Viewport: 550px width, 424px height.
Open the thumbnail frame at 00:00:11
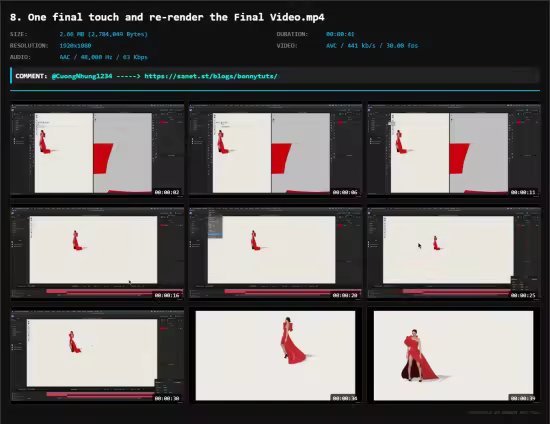point(454,149)
